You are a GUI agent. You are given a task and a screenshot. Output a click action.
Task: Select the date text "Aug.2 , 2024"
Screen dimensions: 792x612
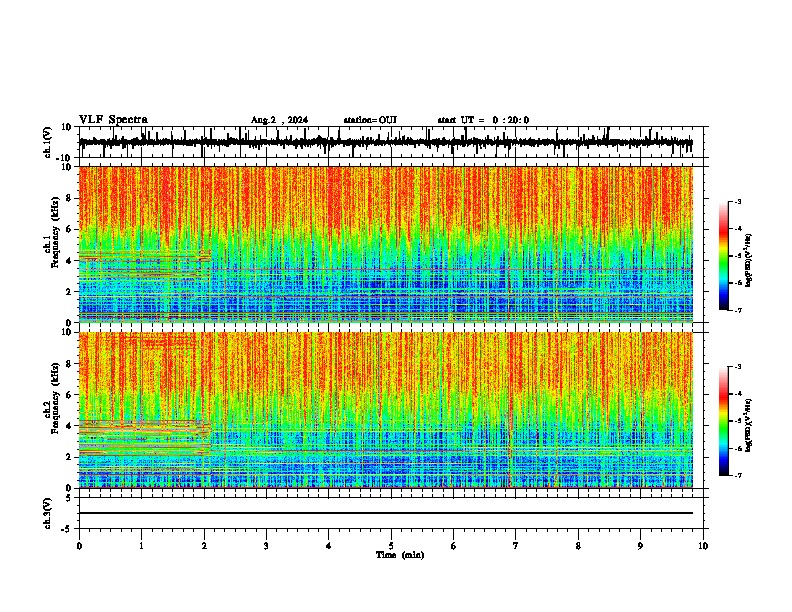pyautogui.click(x=279, y=120)
